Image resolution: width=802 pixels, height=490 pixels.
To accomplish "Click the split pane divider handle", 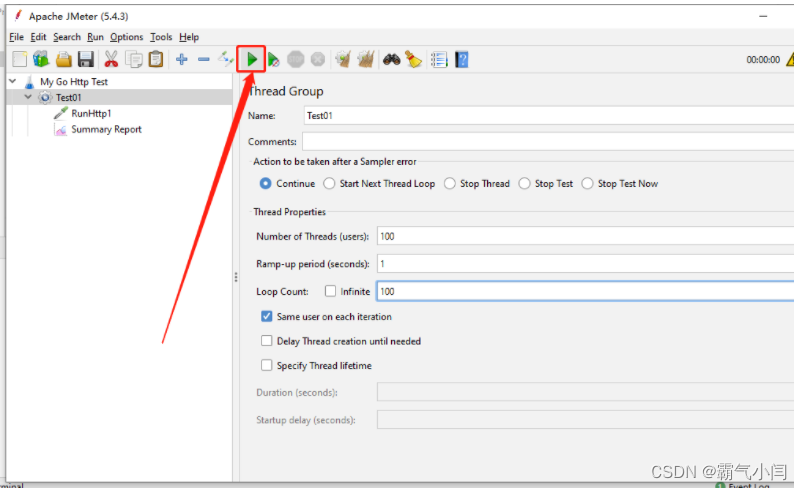I will [236, 277].
